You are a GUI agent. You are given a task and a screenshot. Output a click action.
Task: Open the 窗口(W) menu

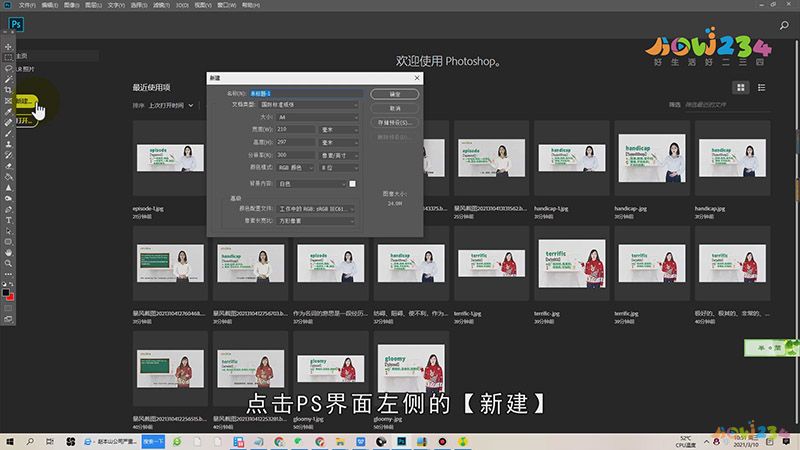227,5
